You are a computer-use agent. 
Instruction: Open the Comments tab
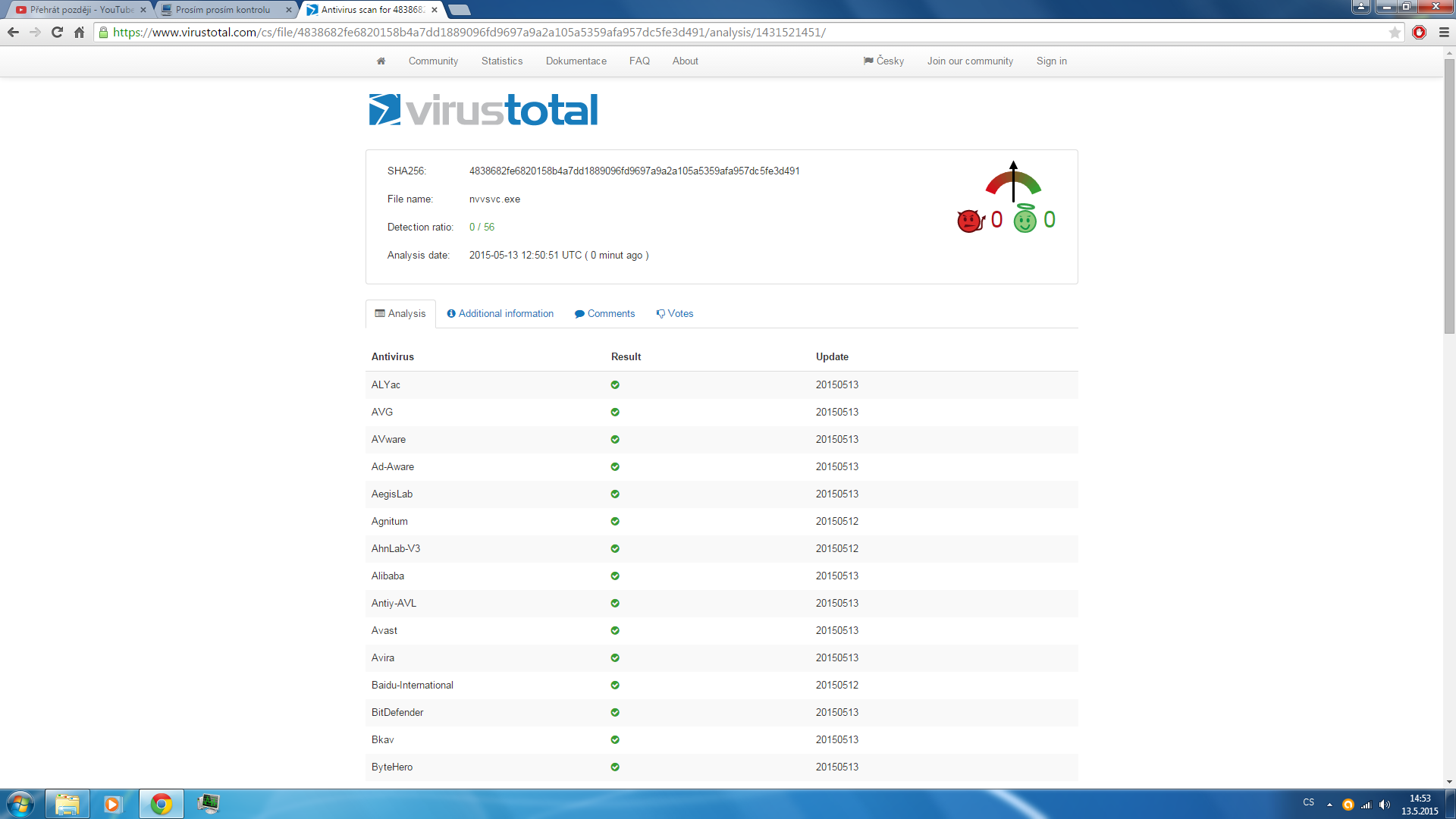point(605,314)
